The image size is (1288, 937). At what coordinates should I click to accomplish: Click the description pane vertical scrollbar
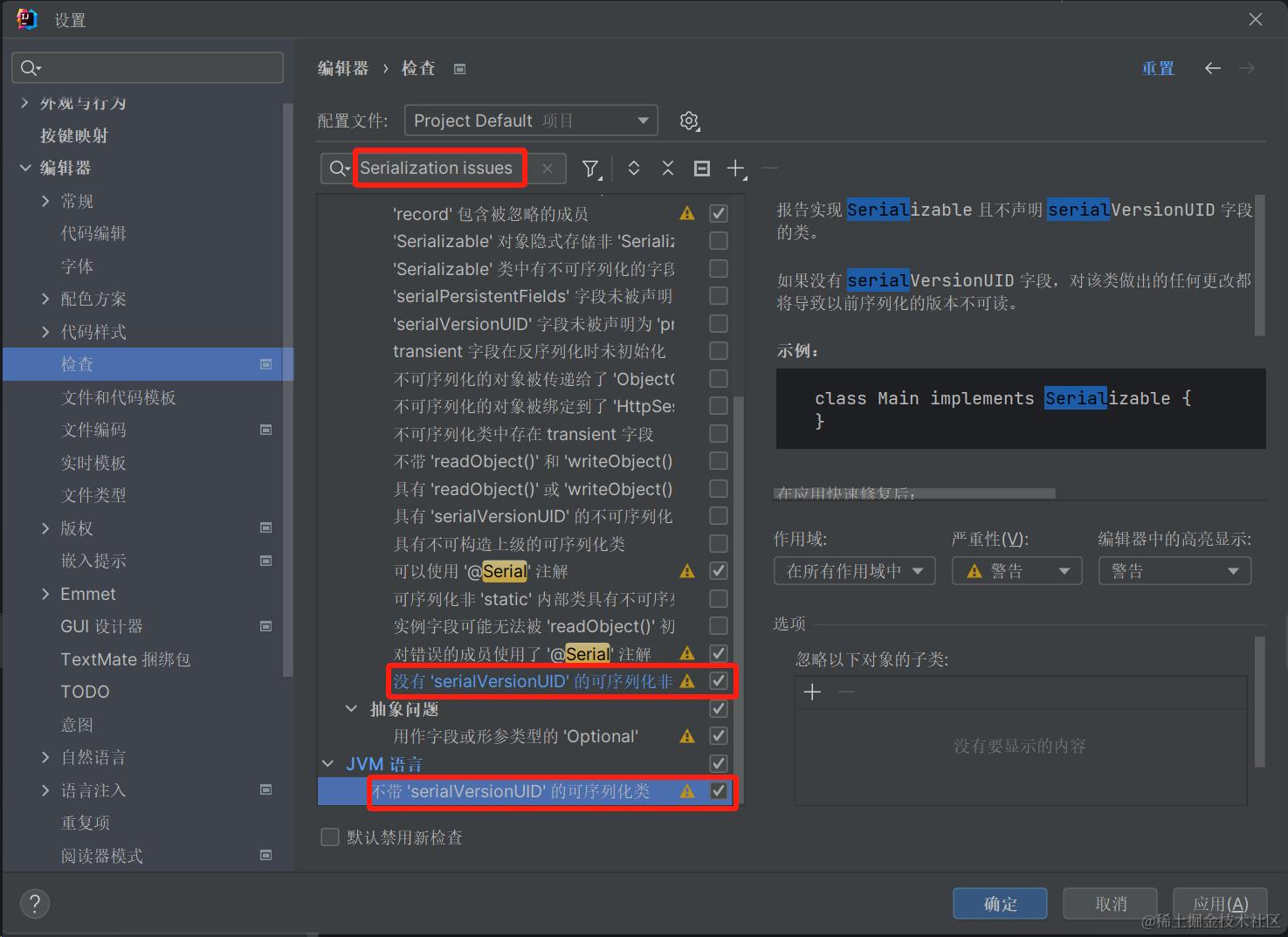1259,265
